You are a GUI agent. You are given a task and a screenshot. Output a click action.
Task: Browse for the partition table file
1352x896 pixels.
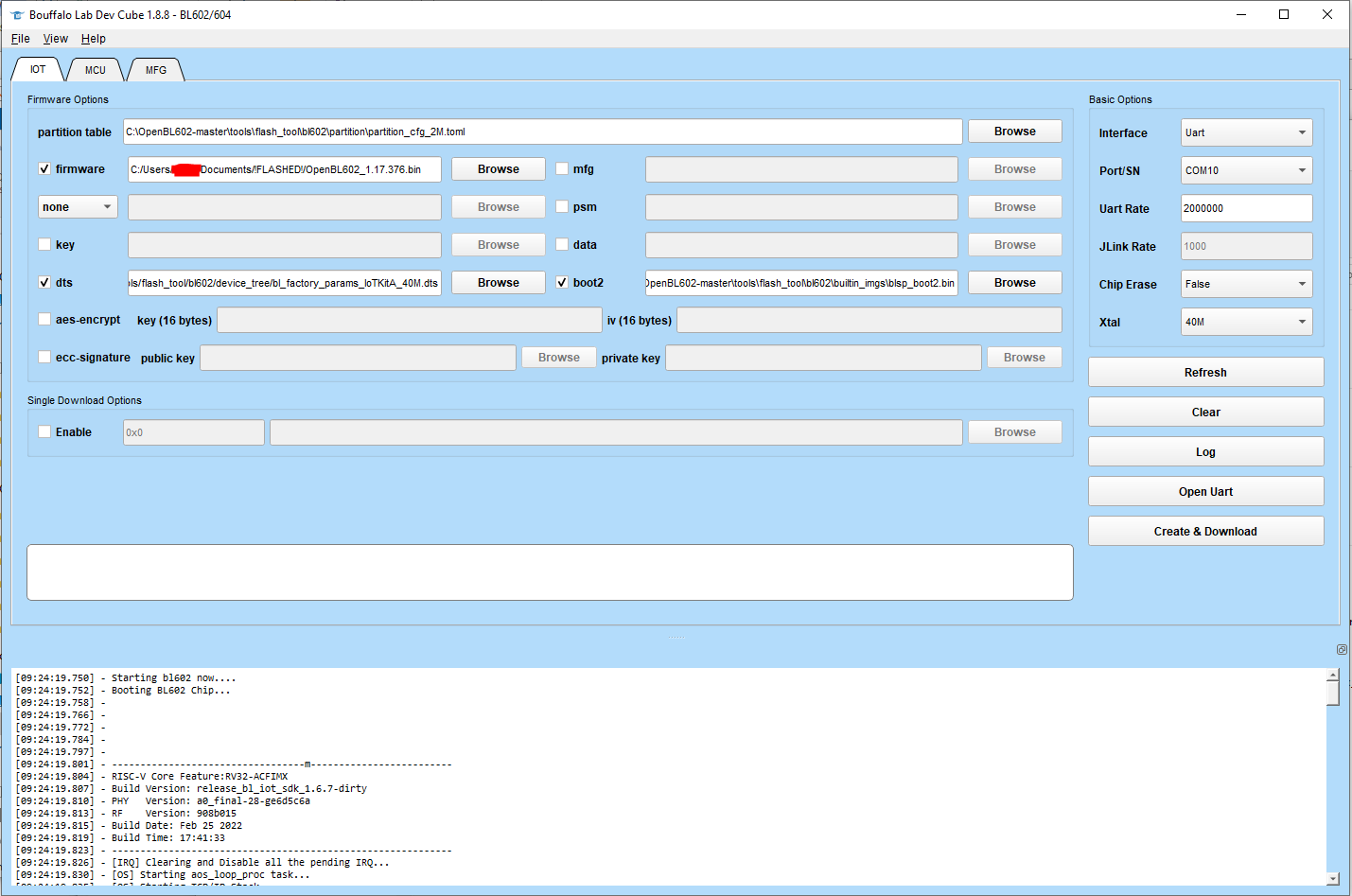click(1014, 132)
